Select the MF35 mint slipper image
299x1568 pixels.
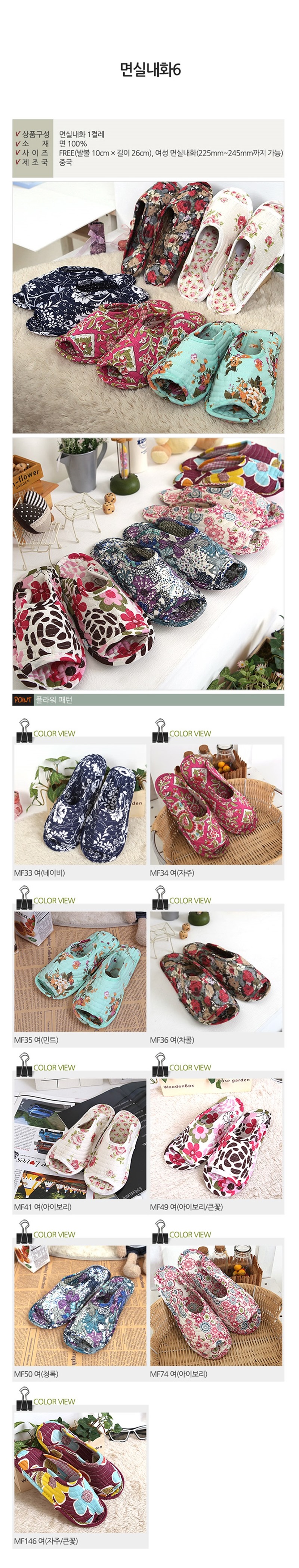click(80, 971)
